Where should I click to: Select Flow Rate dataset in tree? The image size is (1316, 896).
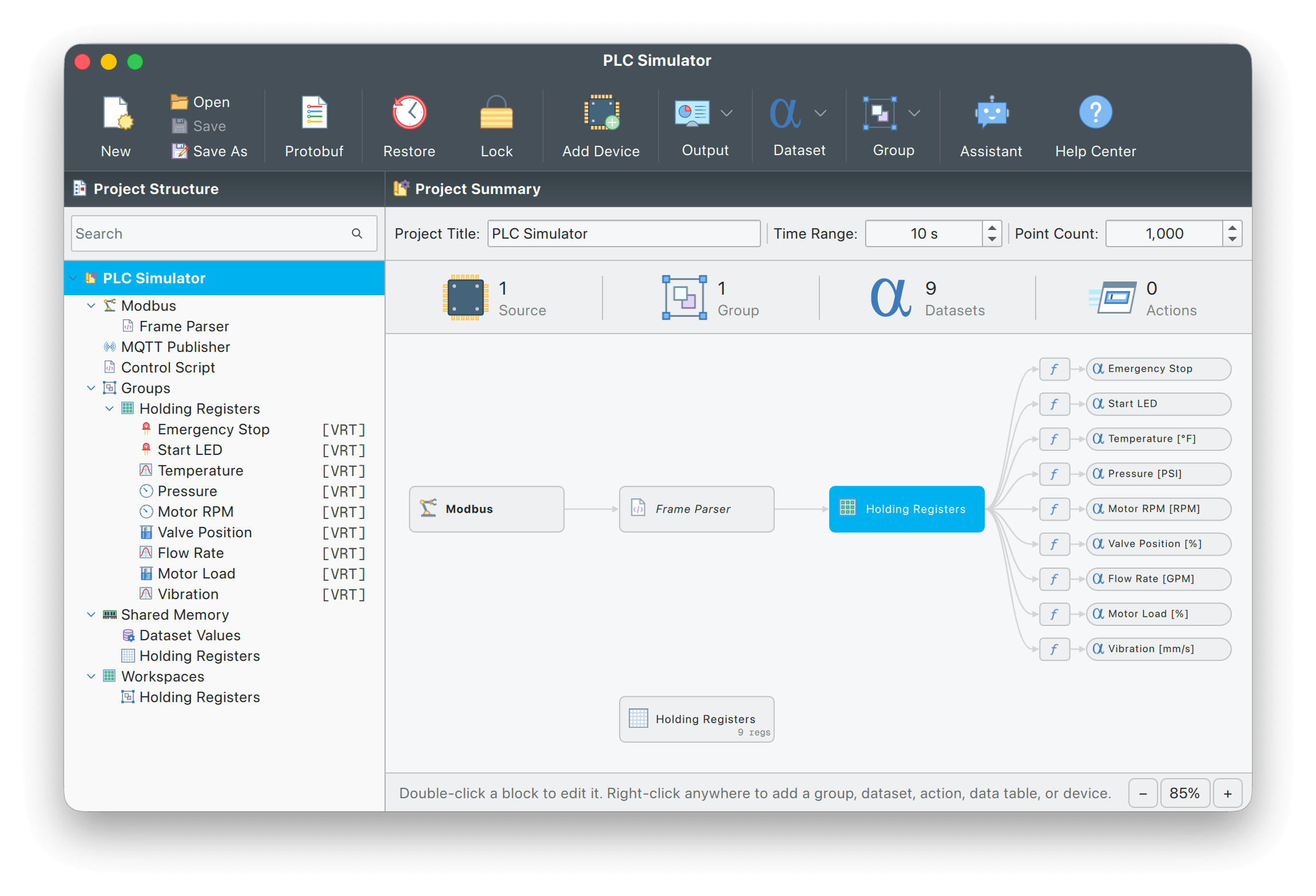point(224,553)
